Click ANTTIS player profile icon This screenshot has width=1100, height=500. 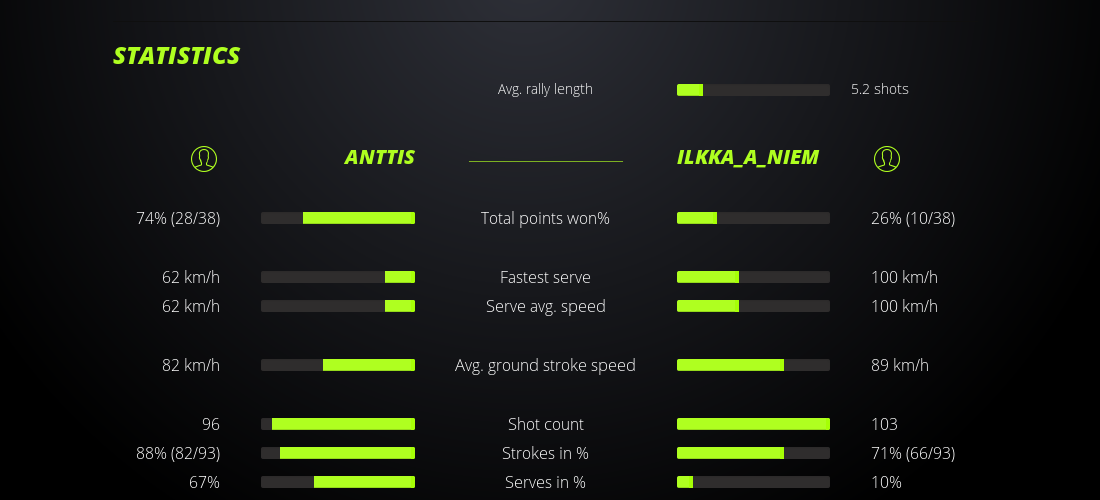pyautogui.click(x=204, y=158)
